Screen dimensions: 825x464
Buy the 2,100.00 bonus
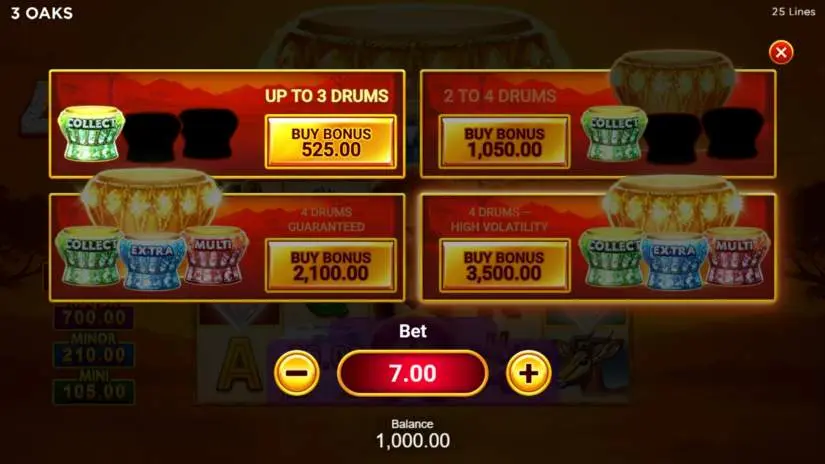coord(331,265)
